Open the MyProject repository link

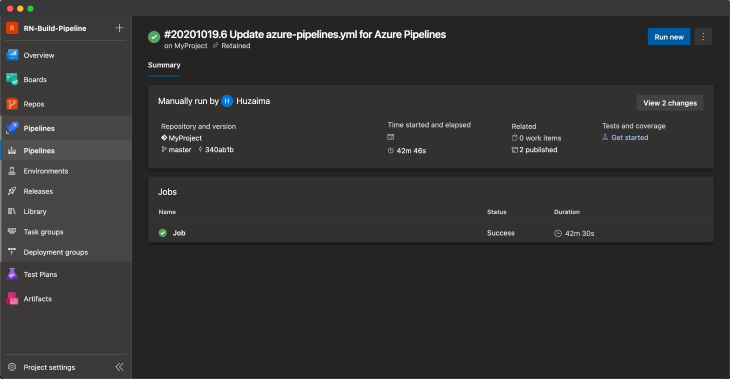tap(185, 138)
